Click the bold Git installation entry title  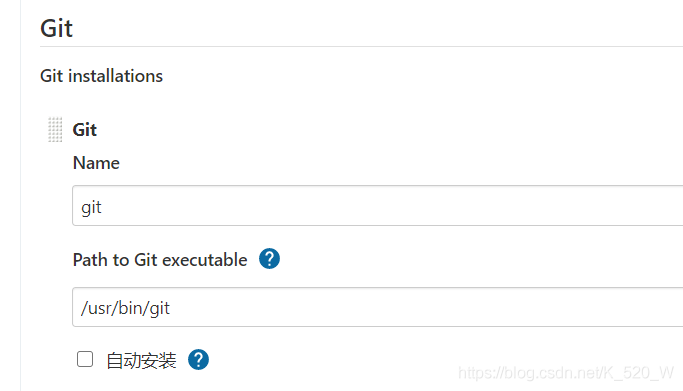click(85, 130)
